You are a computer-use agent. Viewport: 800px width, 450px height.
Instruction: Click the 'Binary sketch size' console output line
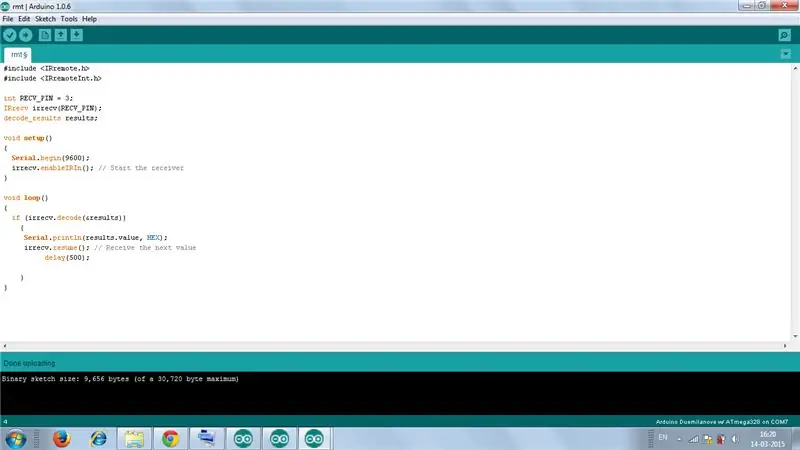[120, 379]
